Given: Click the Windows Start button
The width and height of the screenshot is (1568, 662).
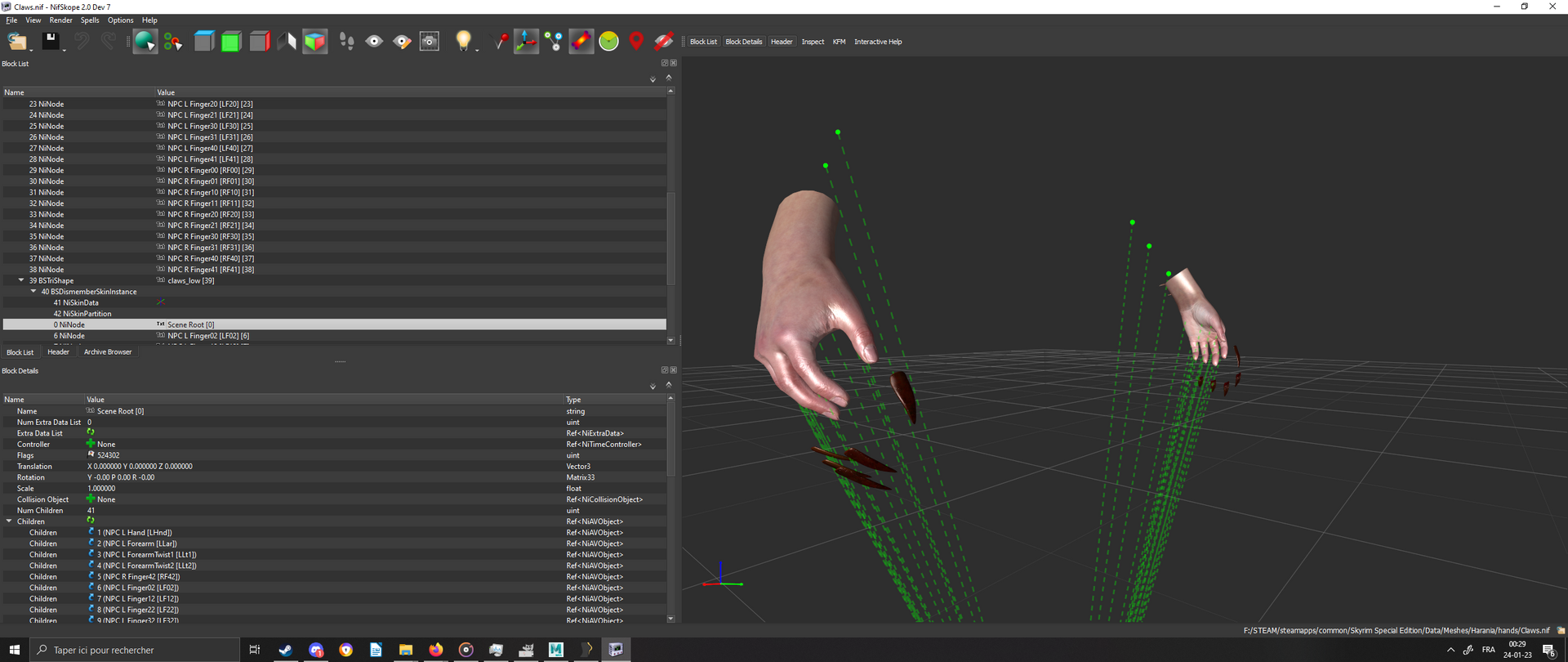Looking at the screenshot, I should (x=15, y=650).
